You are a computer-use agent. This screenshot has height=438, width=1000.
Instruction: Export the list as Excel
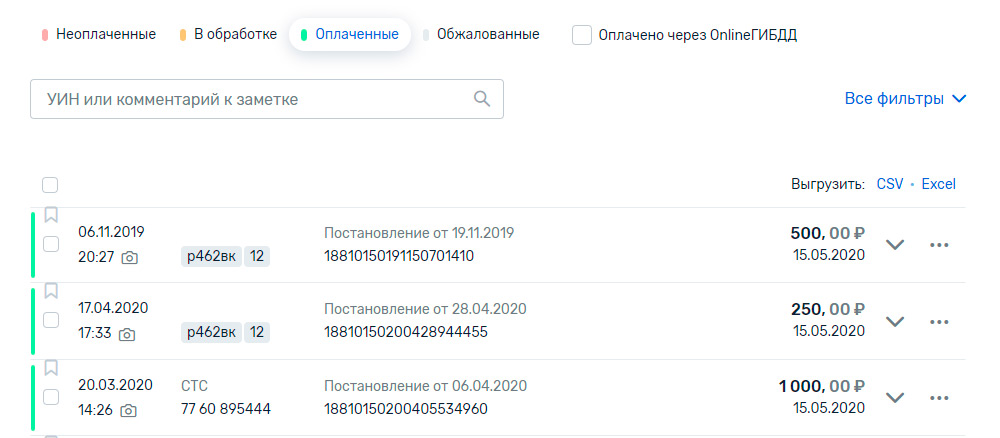(x=939, y=184)
